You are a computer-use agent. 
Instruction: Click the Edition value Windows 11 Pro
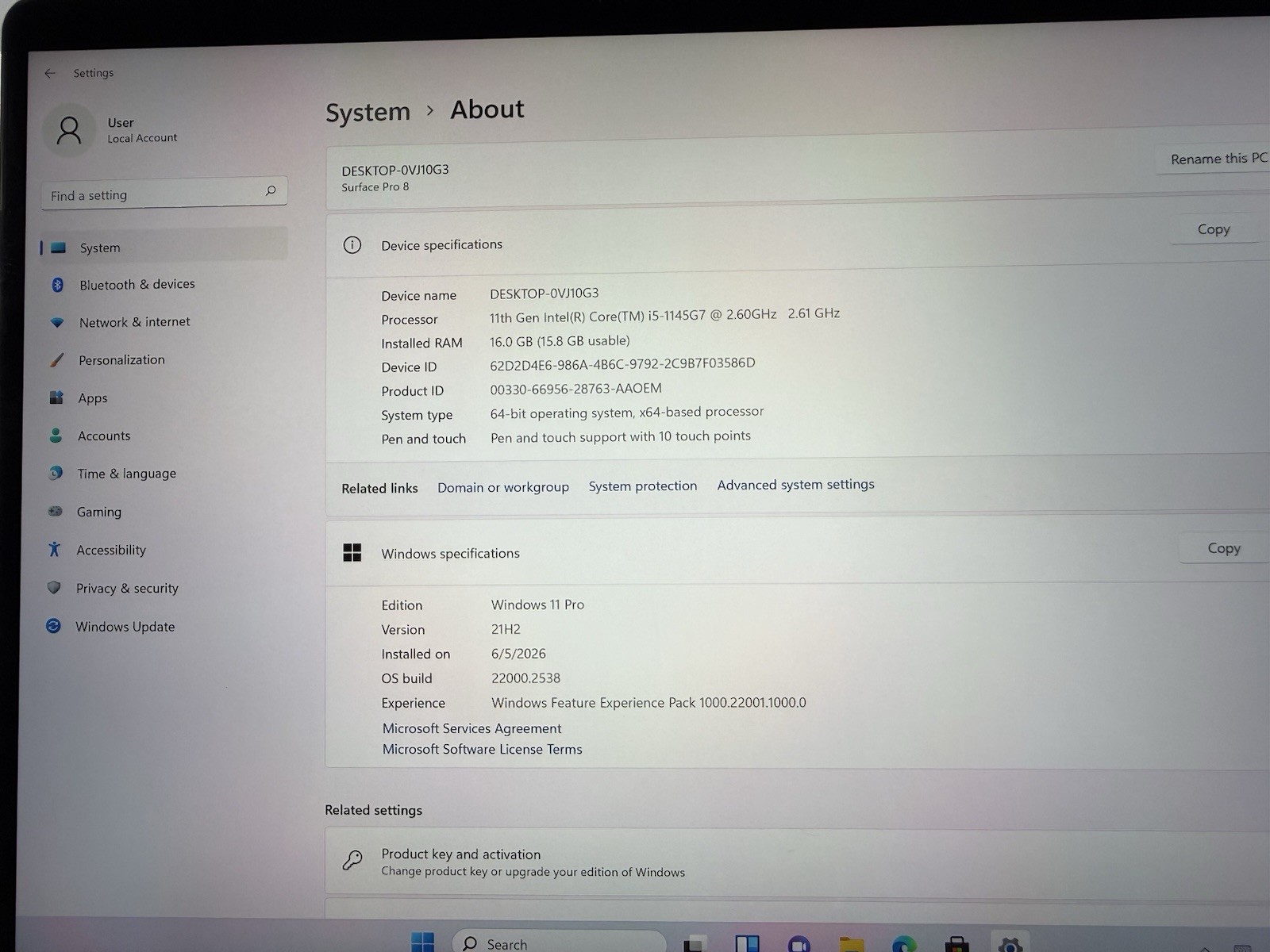[x=537, y=605]
